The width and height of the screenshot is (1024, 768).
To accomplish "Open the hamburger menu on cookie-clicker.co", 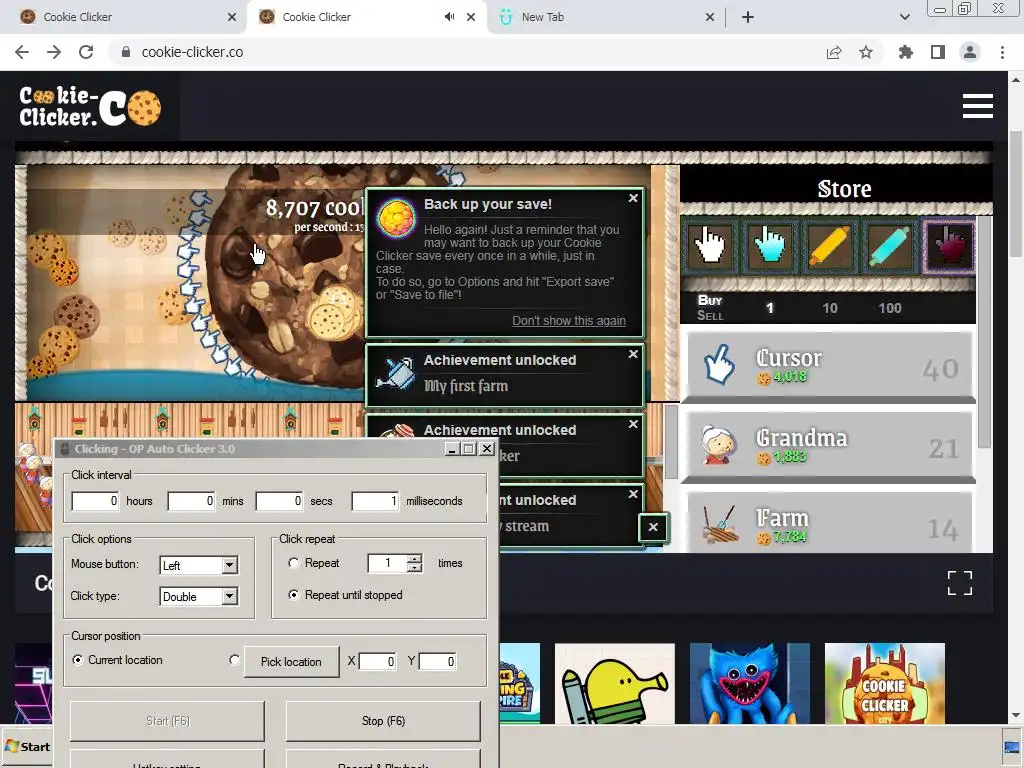I will pyautogui.click(x=978, y=106).
